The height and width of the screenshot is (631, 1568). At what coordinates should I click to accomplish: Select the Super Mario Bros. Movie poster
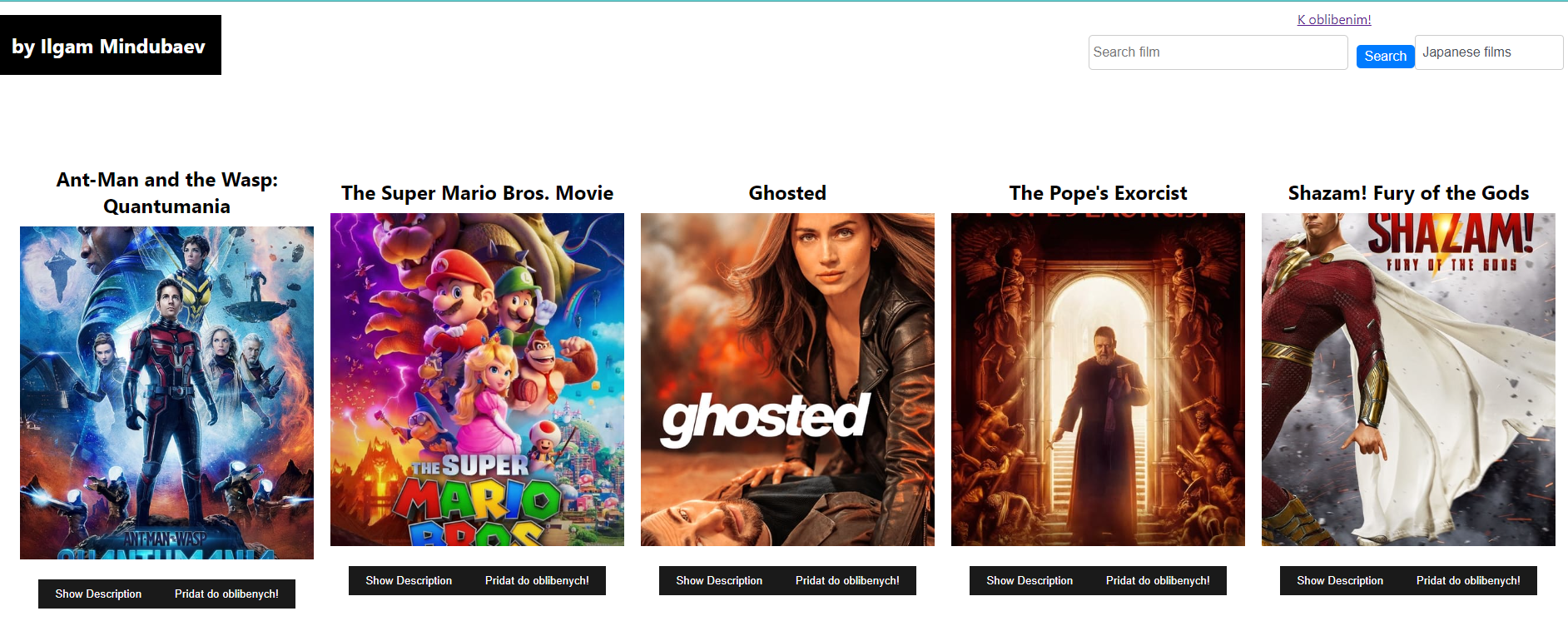477,380
